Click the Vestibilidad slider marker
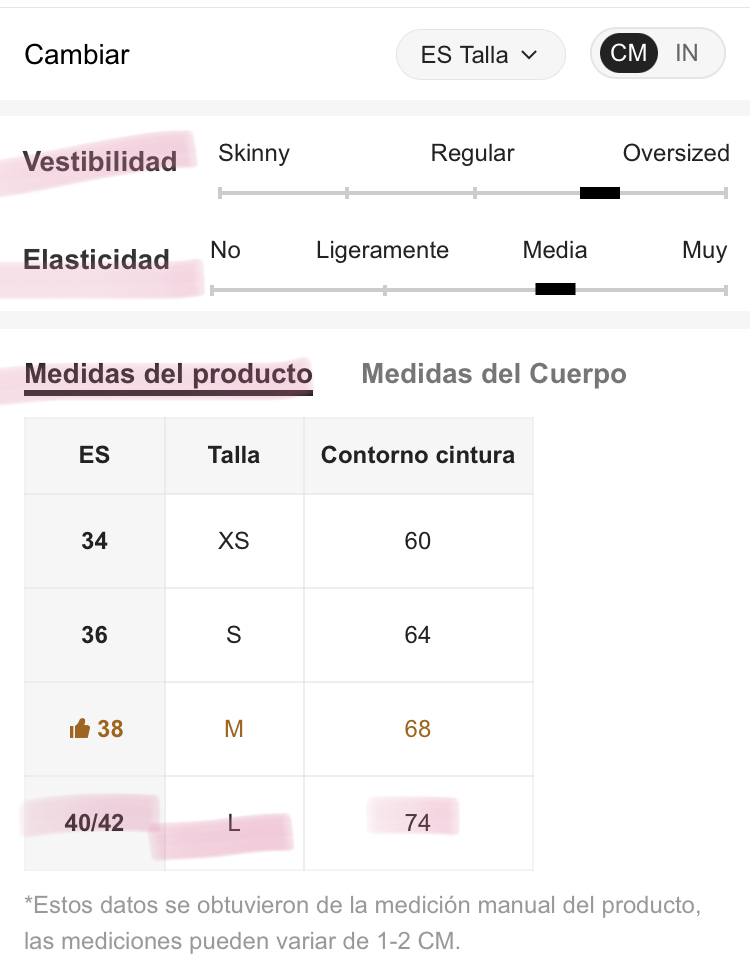 click(x=600, y=193)
